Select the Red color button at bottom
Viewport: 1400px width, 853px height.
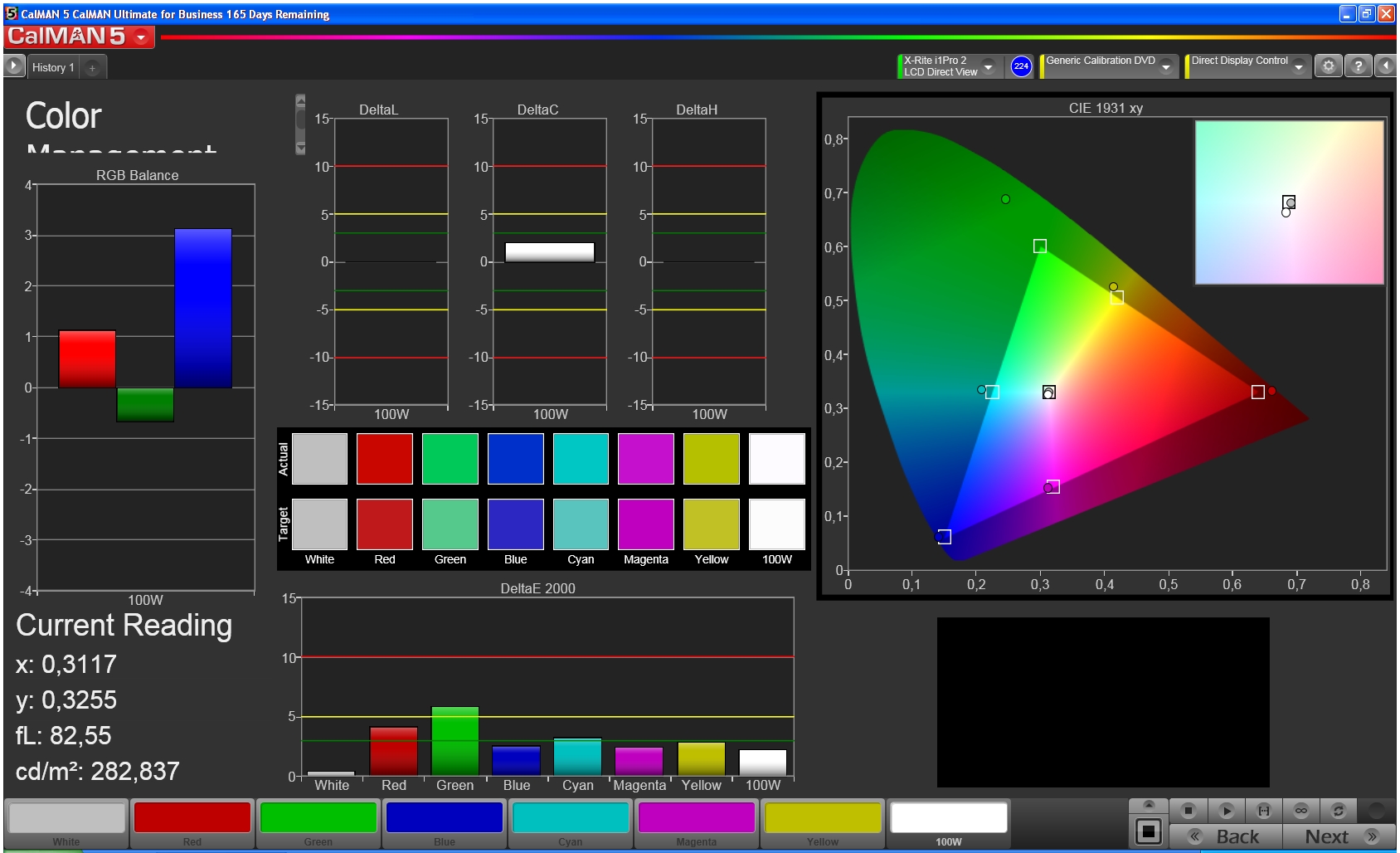click(x=192, y=823)
